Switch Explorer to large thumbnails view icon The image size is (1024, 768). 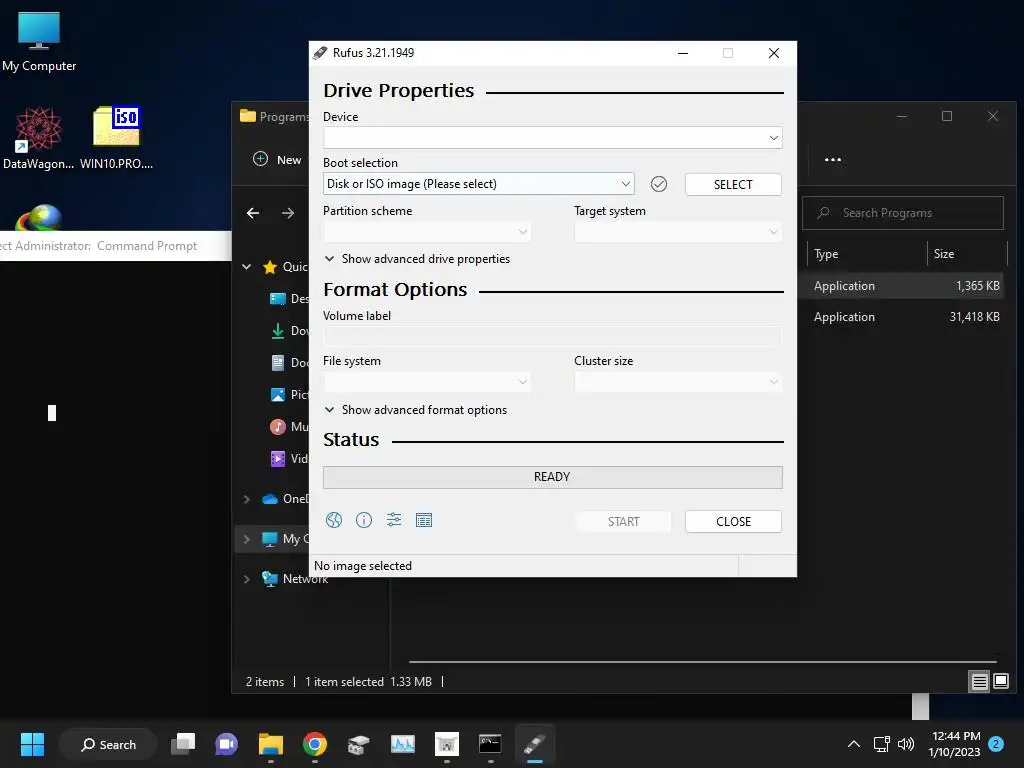click(x=1001, y=682)
